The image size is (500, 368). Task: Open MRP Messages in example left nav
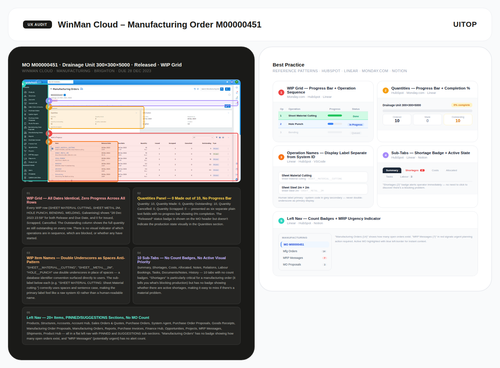pos(304,258)
